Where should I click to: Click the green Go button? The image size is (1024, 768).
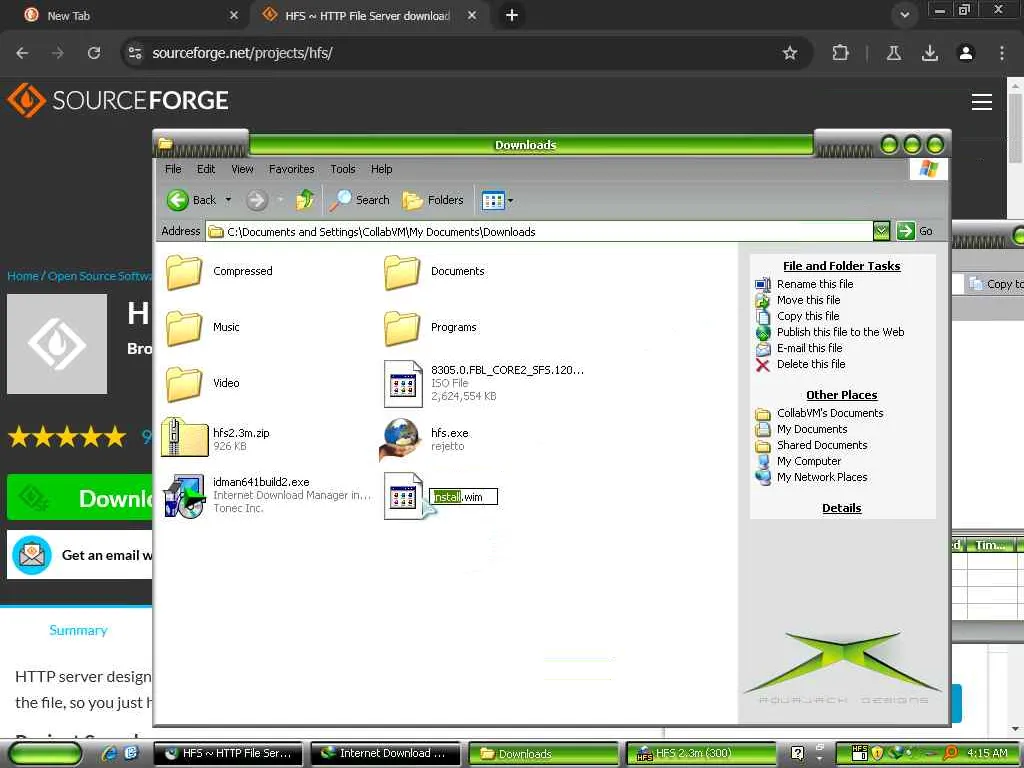pos(915,231)
